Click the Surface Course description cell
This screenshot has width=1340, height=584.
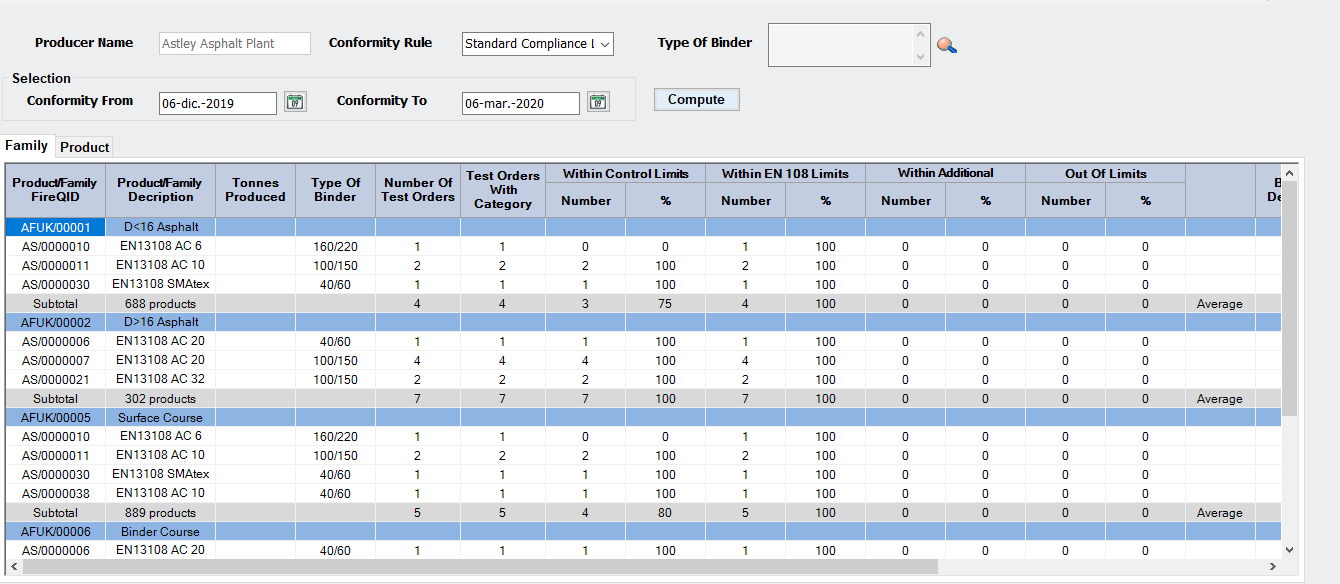coord(160,417)
